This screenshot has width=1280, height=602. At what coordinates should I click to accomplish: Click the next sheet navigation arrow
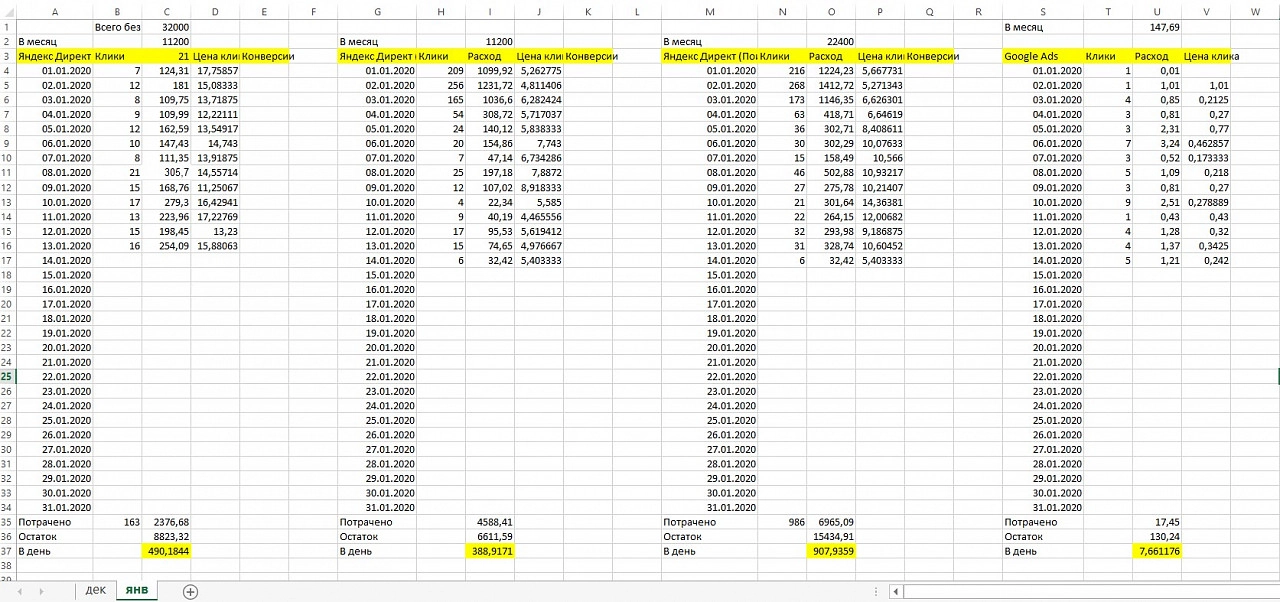pyautogui.click(x=40, y=591)
